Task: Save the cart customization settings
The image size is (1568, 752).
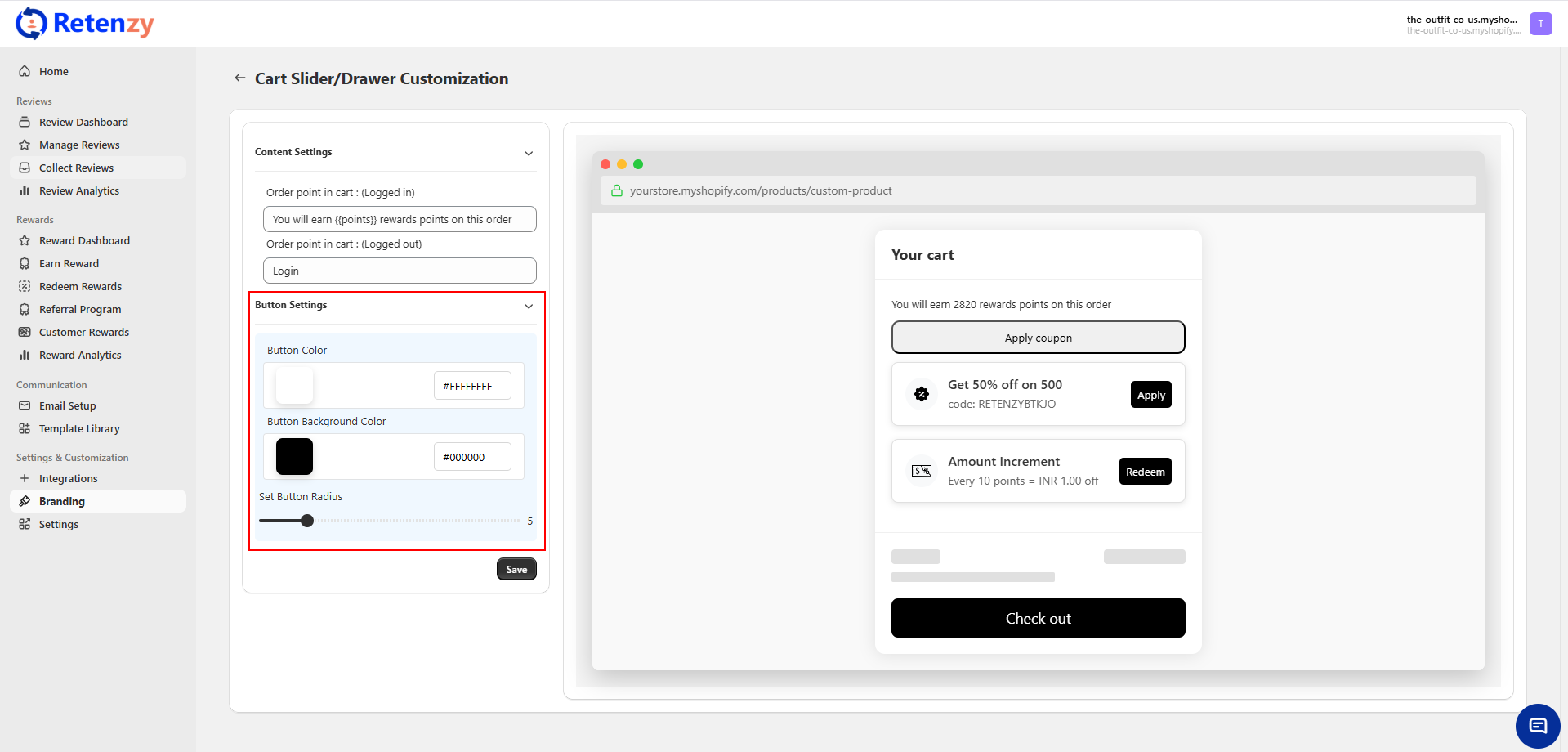Action: coord(516,570)
